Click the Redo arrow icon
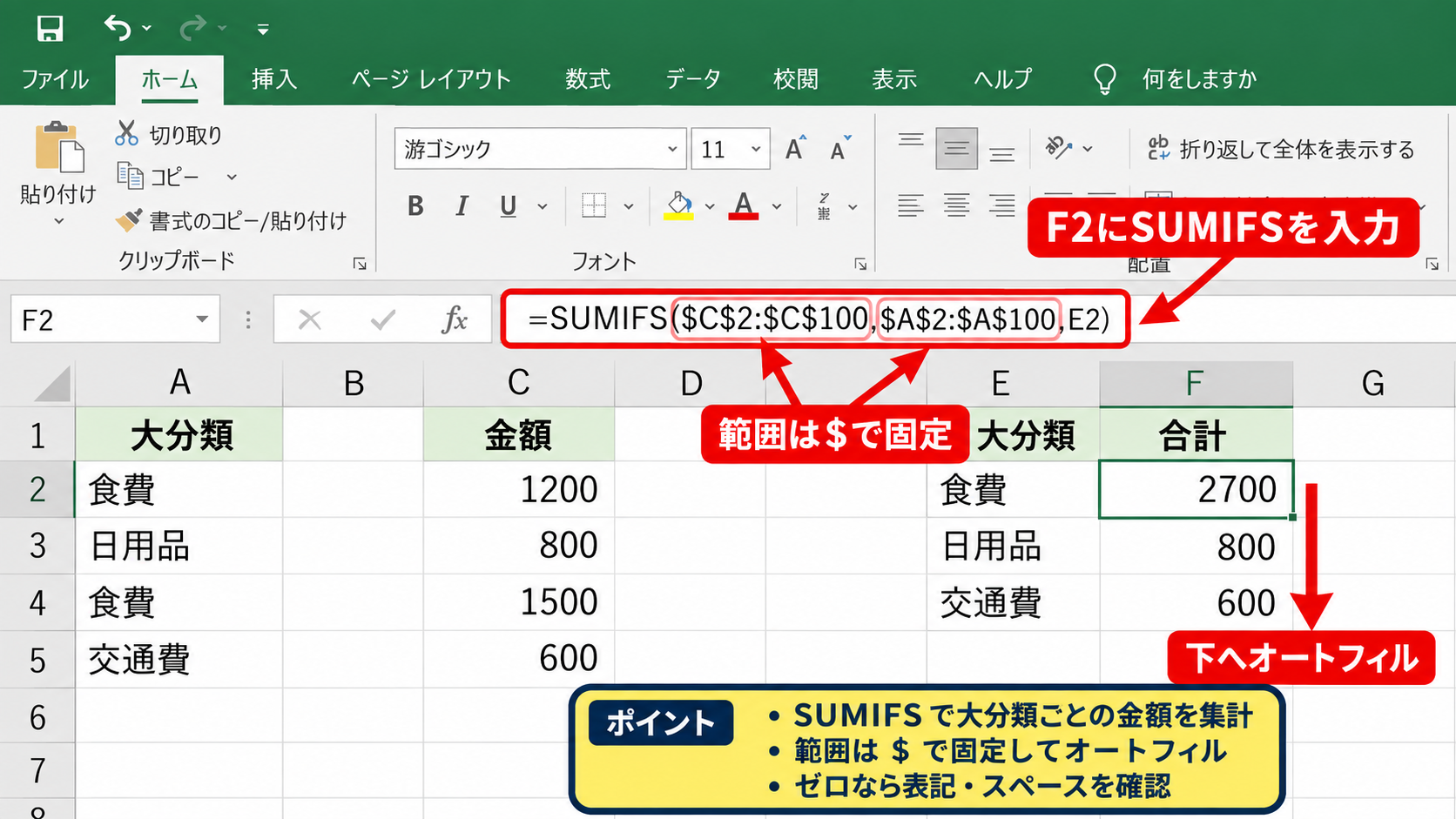This screenshot has width=1456, height=819. pyautogui.click(x=192, y=29)
